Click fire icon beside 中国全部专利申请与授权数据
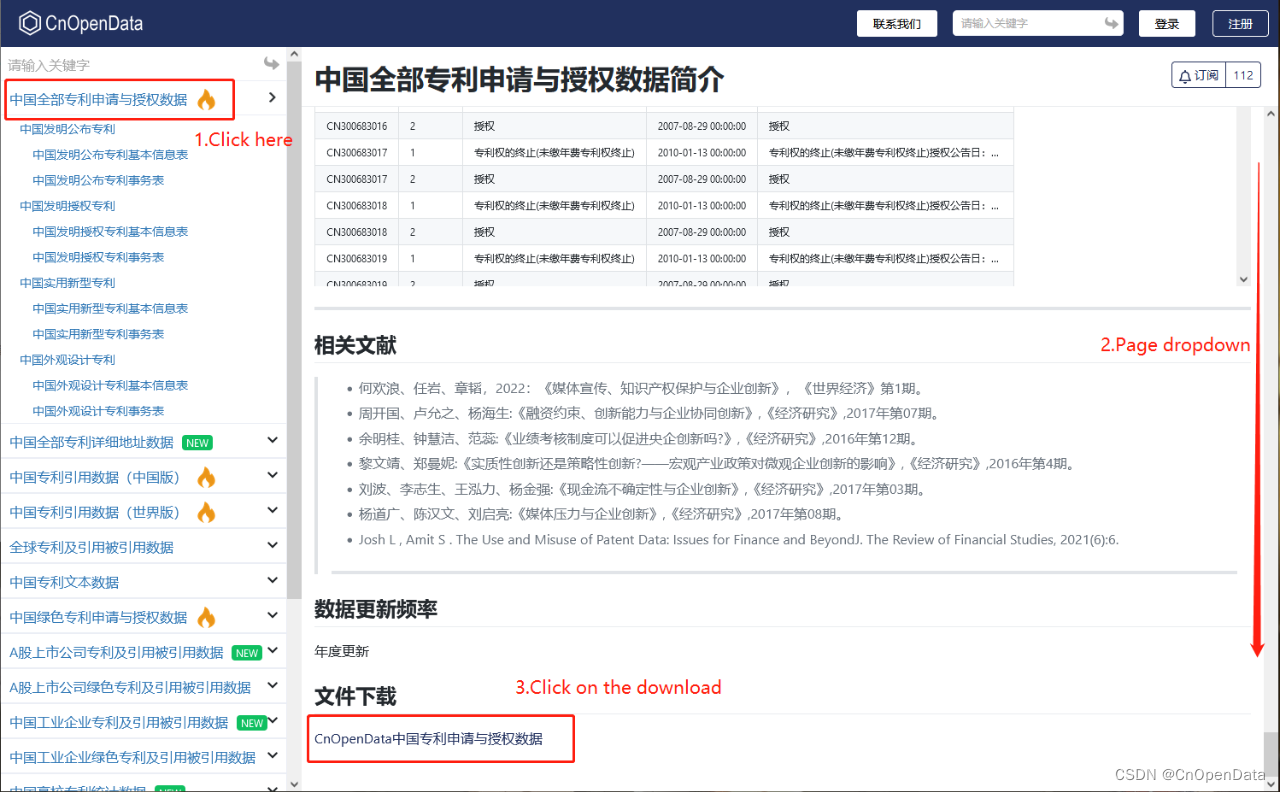 (x=206, y=99)
